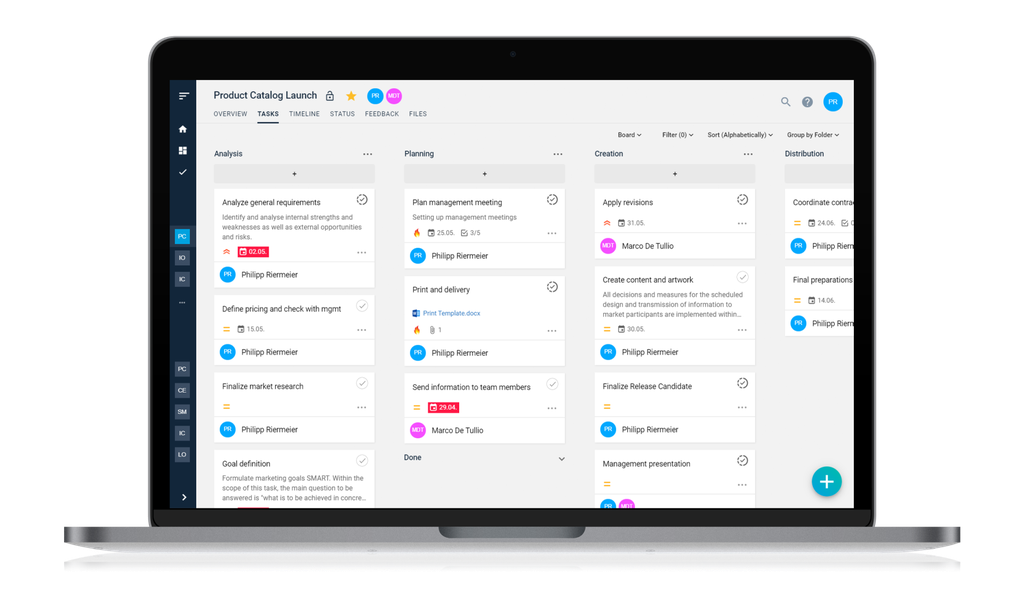Mark Goal definition as done
The width and height of the screenshot is (1024, 589).
[362, 460]
